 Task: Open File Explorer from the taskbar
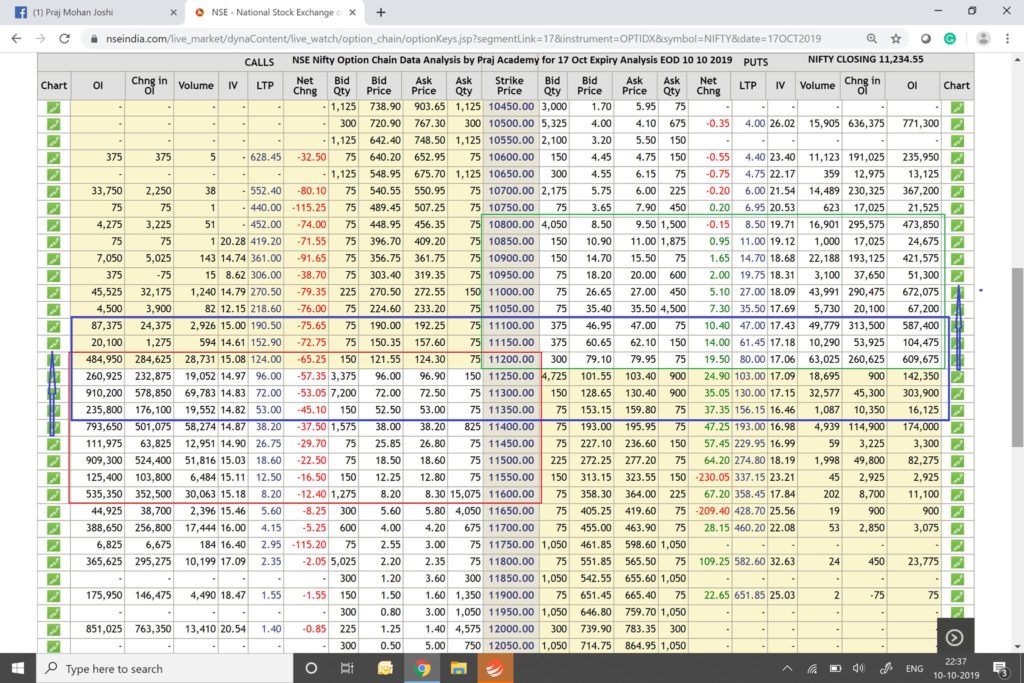click(x=458, y=668)
